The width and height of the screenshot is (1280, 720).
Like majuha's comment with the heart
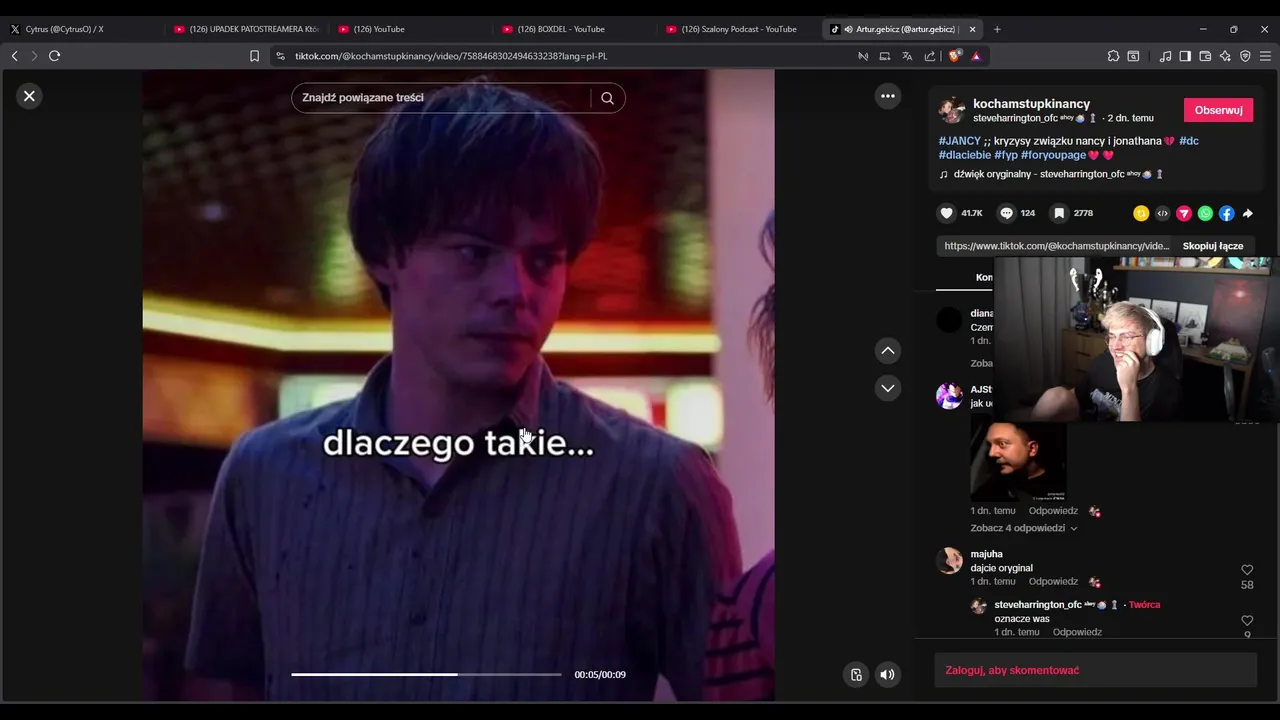point(1247,570)
